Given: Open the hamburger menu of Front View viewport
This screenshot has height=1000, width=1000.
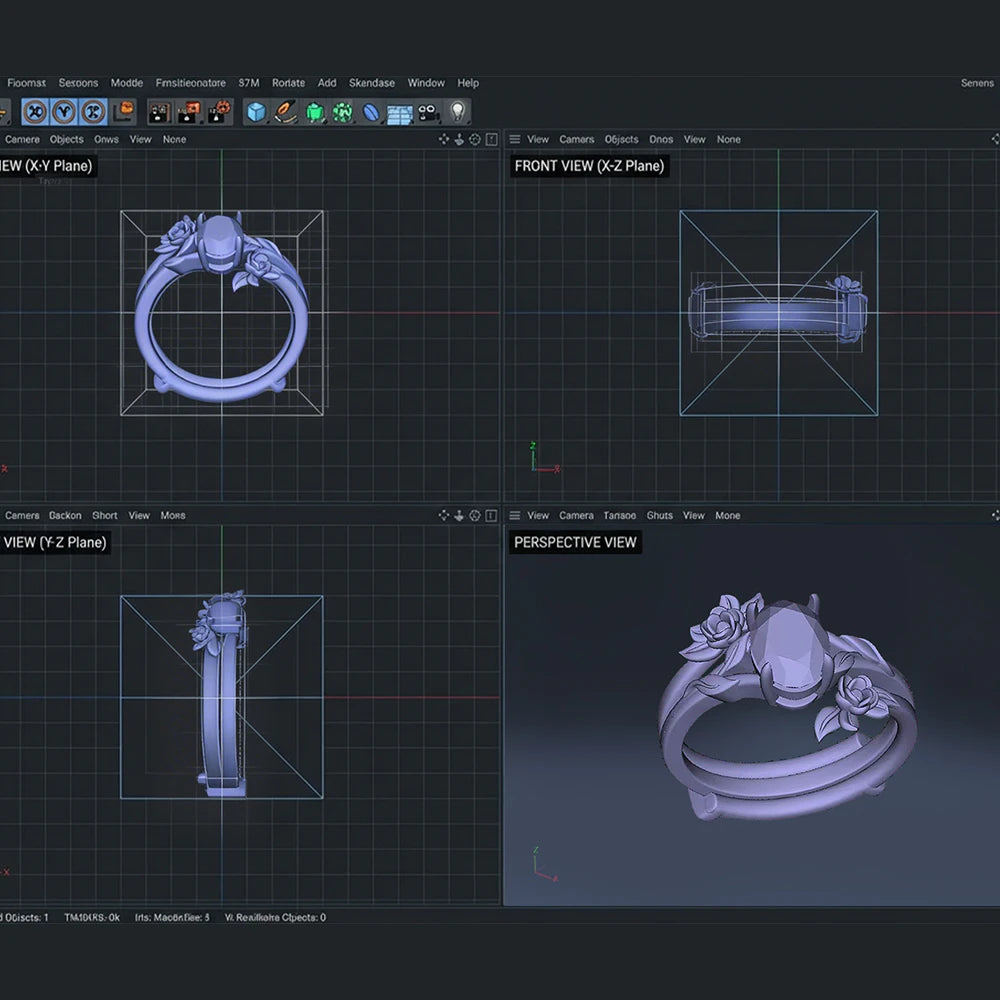Looking at the screenshot, I should [x=515, y=140].
